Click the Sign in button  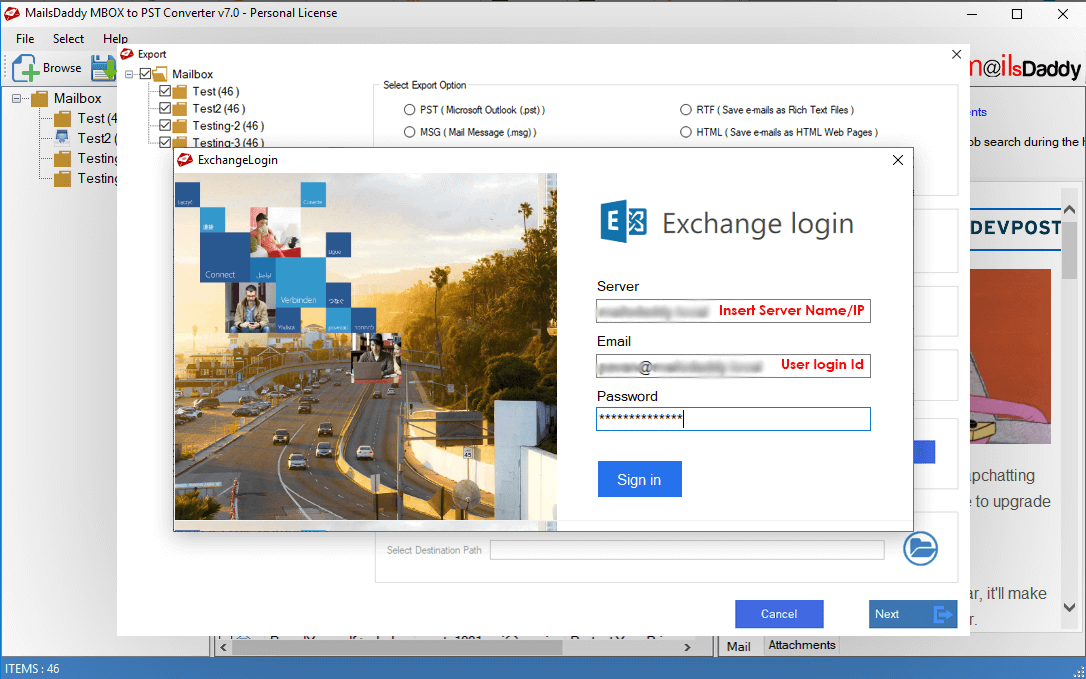click(x=639, y=479)
